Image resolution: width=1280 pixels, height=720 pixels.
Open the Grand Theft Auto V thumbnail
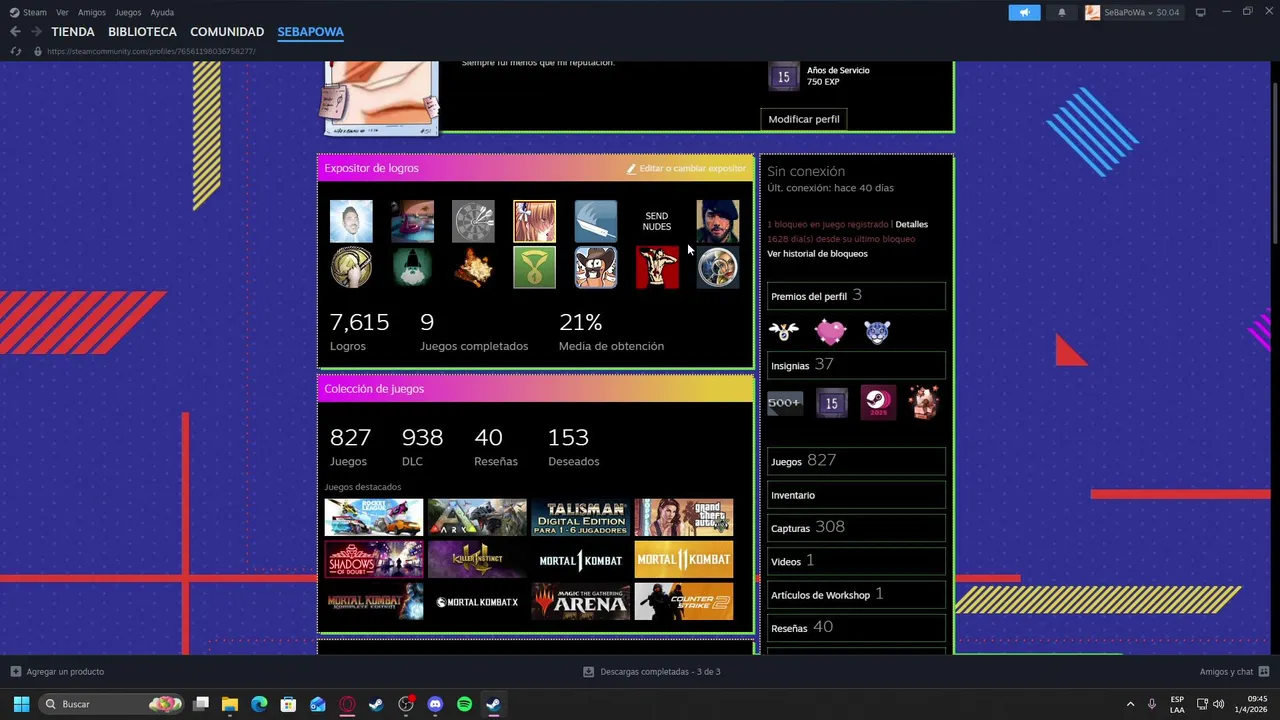[x=684, y=518]
